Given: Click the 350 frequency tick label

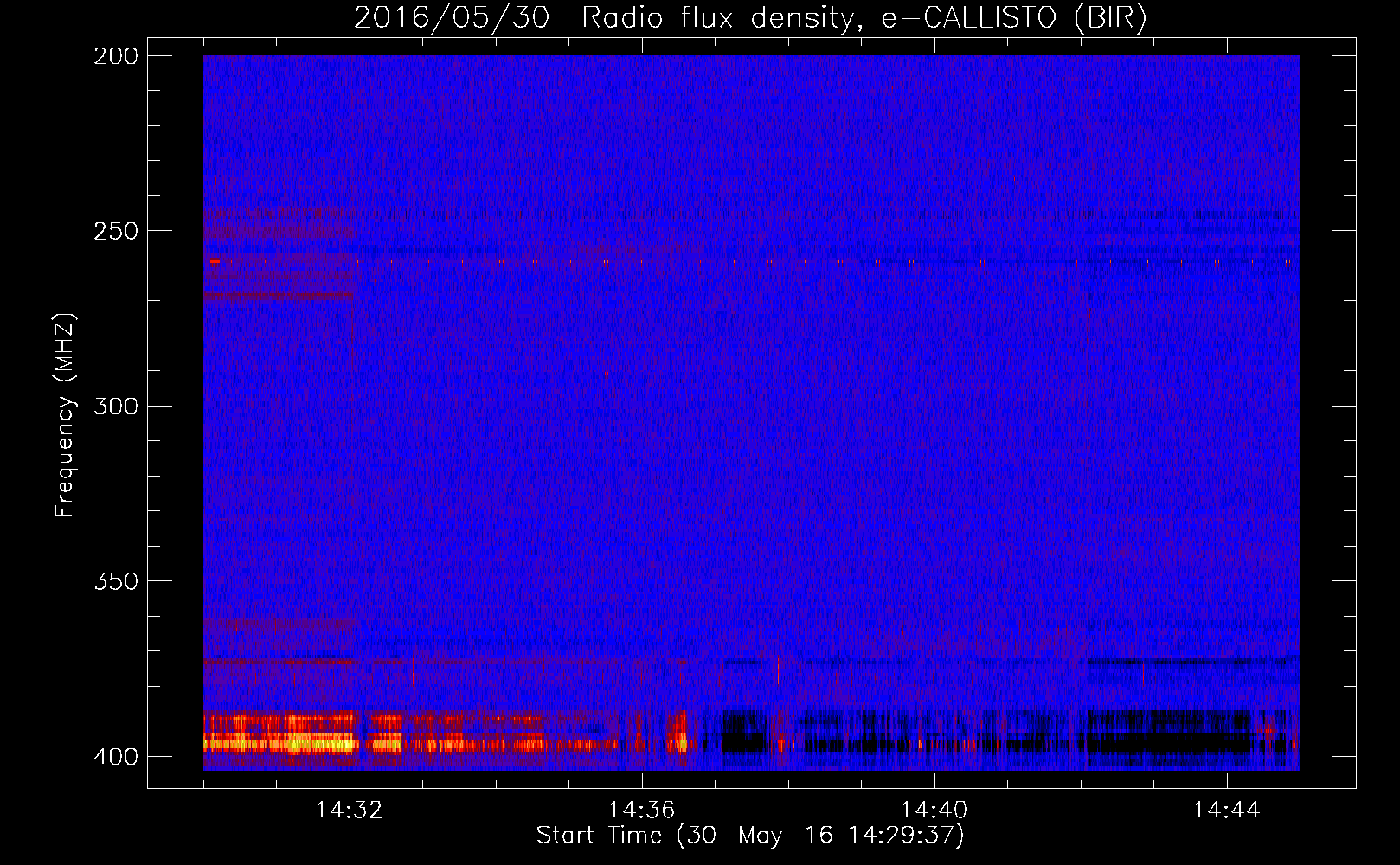Looking at the screenshot, I should coord(115,580).
